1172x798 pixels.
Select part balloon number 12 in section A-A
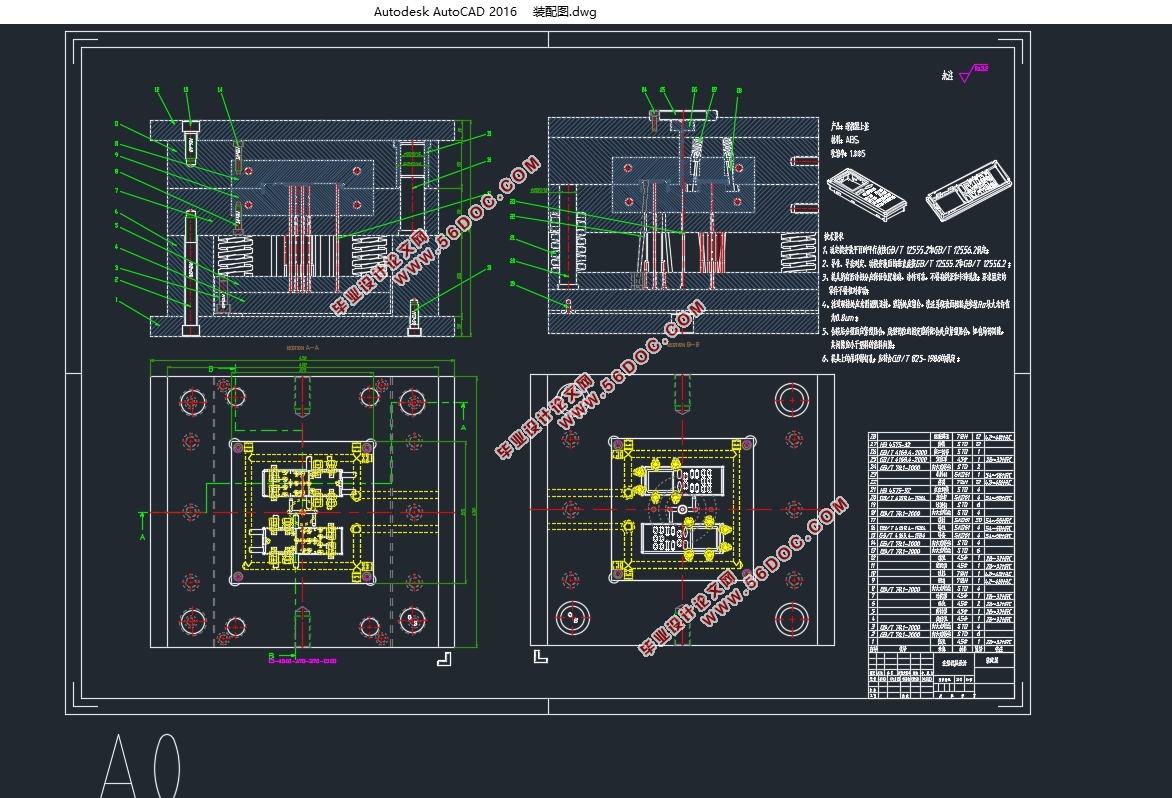[157, 90]
